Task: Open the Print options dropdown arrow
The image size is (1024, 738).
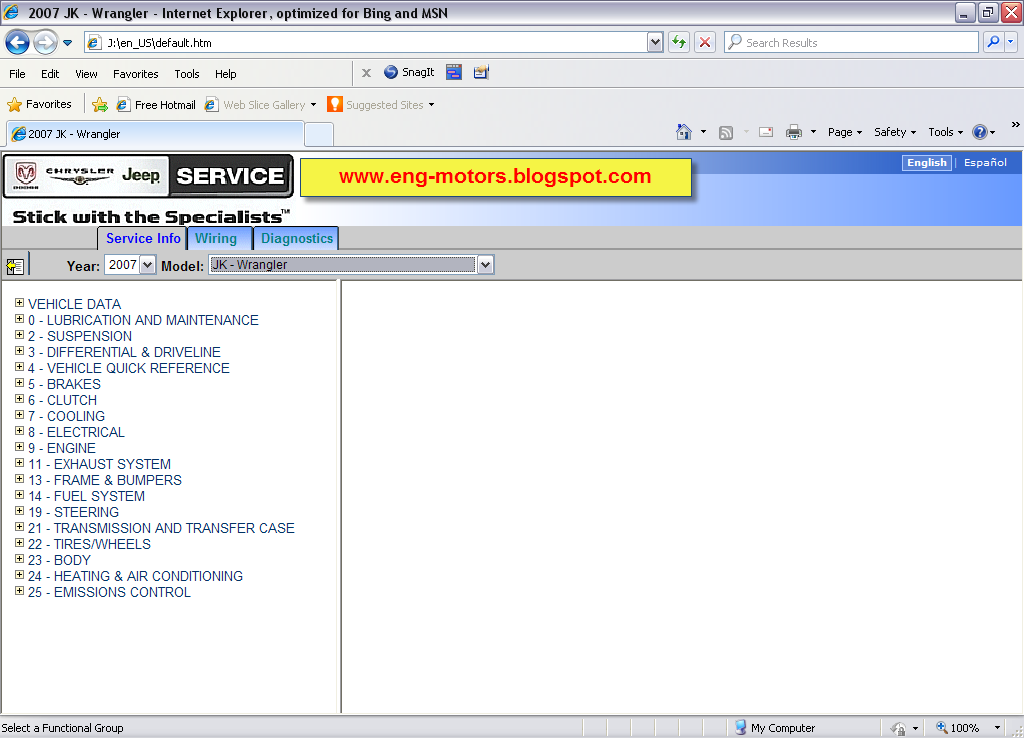Action: click(813, 132)
